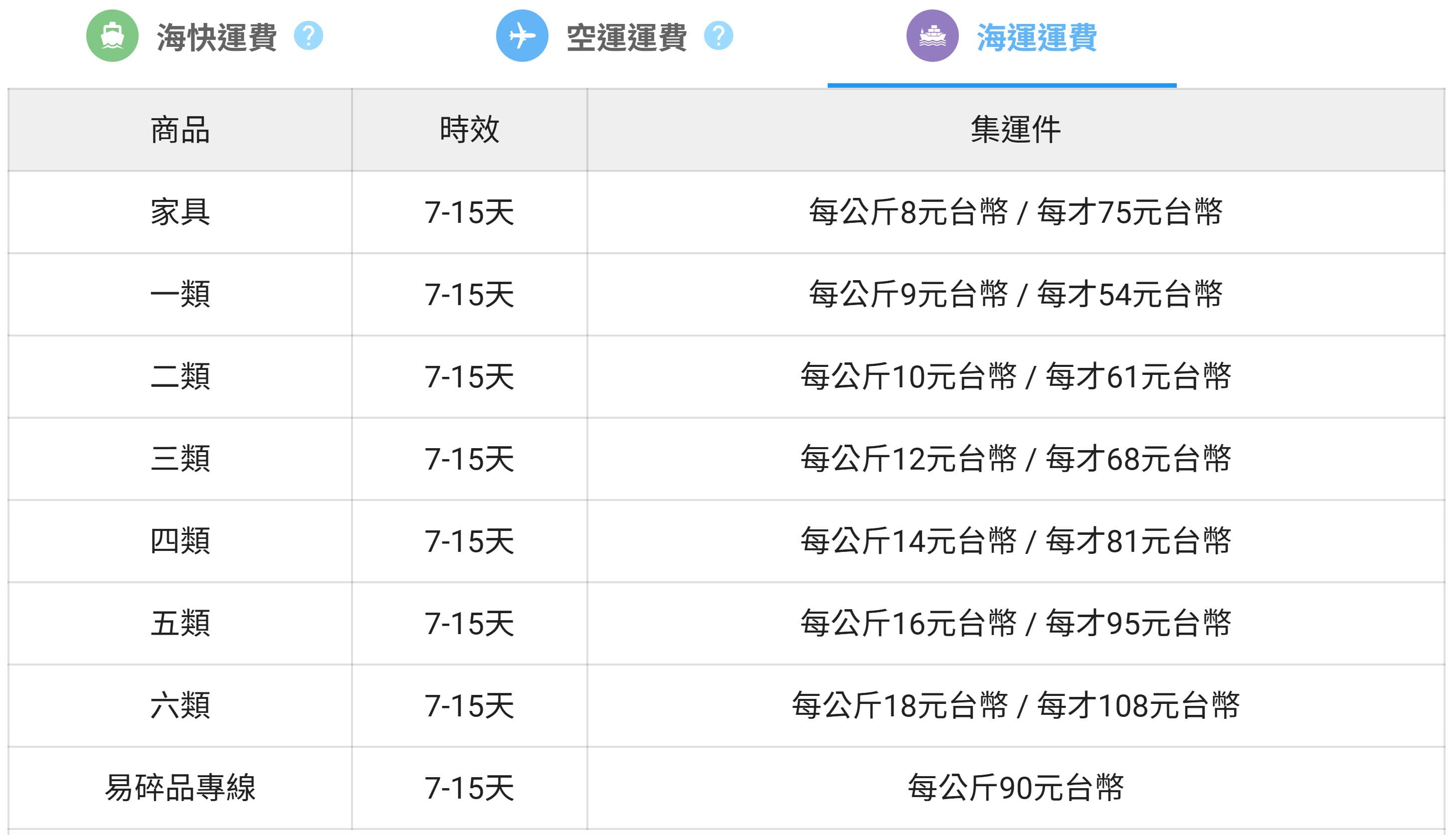Click the blue airplane icon for 空運運費
The height and width of the screenshot is (835, 1456).
point(522,35)
